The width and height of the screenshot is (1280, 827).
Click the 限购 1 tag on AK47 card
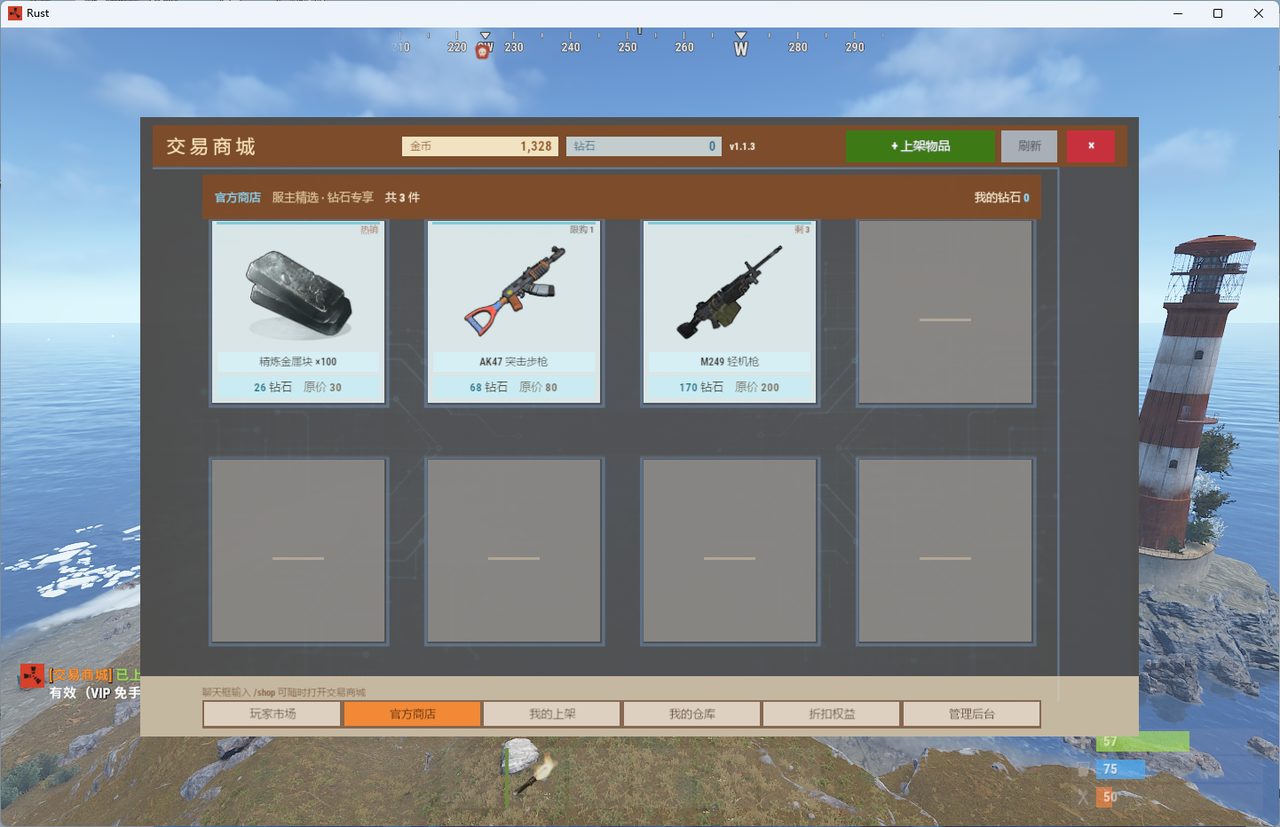582,230
